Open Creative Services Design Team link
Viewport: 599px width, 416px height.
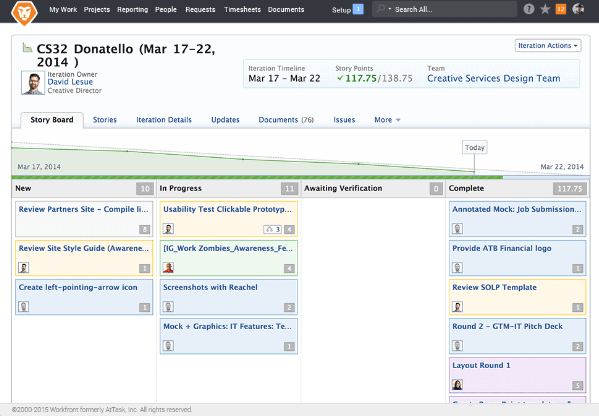pyautogui.click(x=494, y=78)
